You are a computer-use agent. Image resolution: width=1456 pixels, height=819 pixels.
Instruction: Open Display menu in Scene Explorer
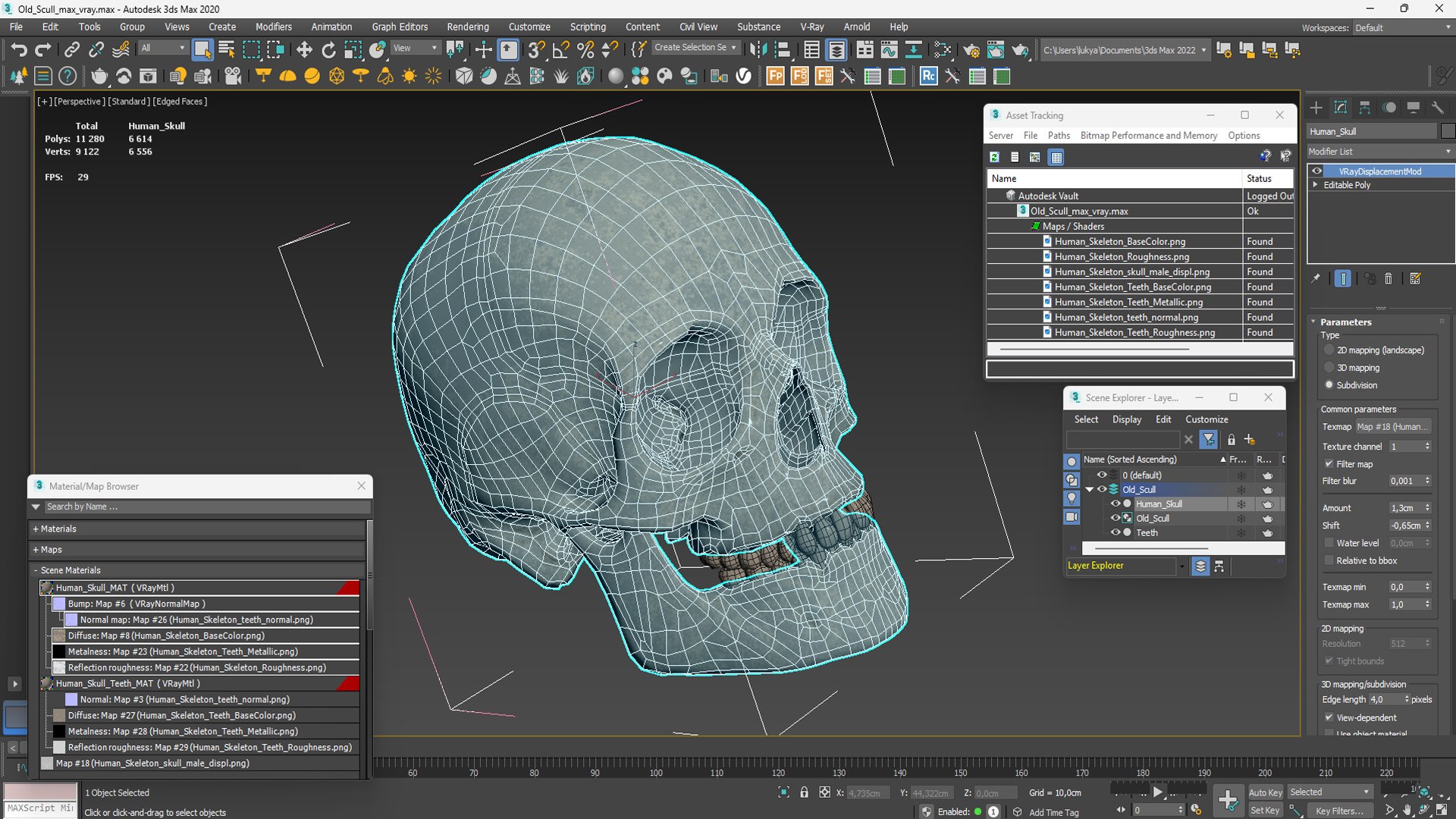(x=1127, y=419)
